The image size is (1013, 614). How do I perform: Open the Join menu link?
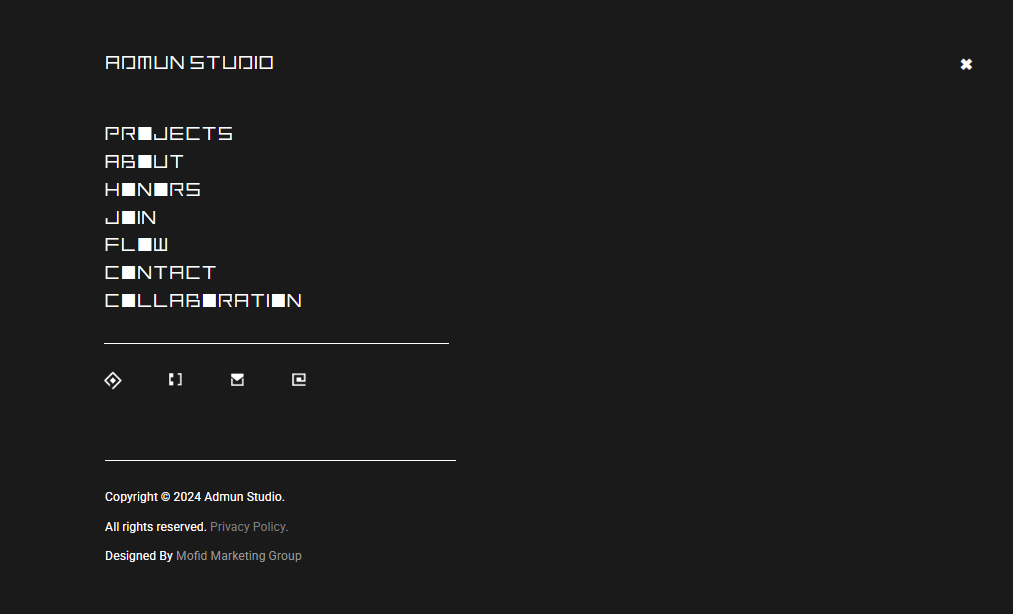131,217
